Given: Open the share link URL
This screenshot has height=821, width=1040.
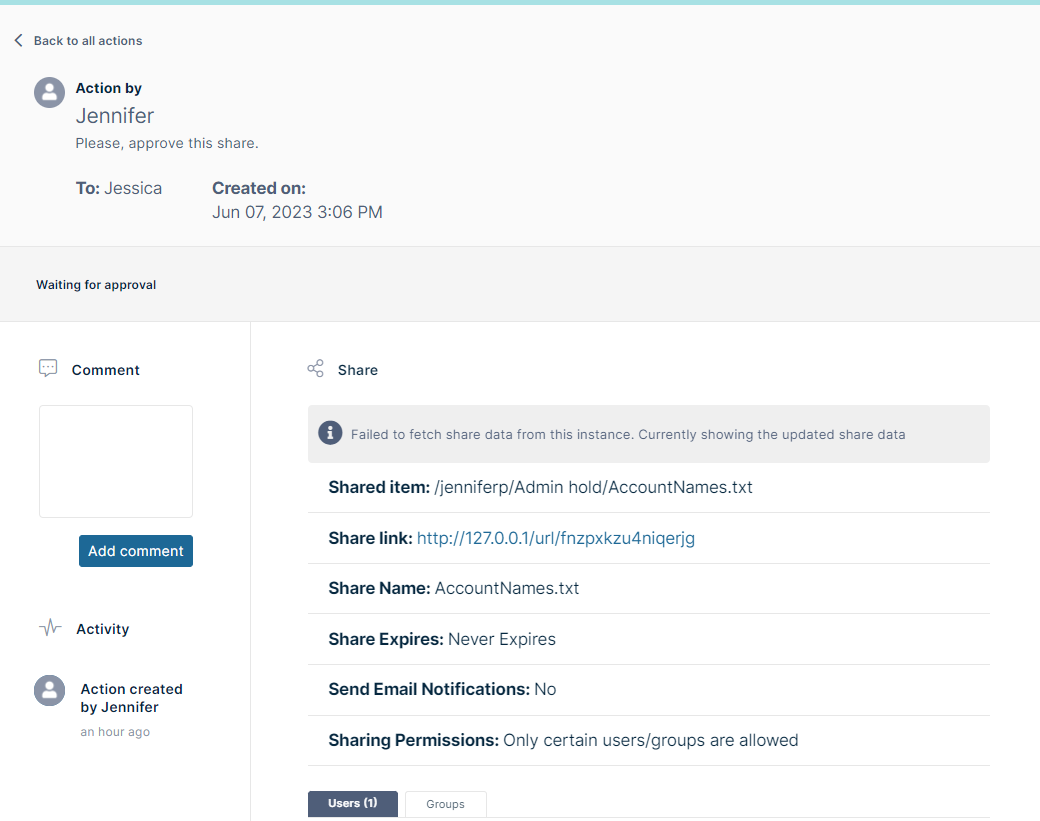Looking at the screenshot, I should [x=555, y=538].
